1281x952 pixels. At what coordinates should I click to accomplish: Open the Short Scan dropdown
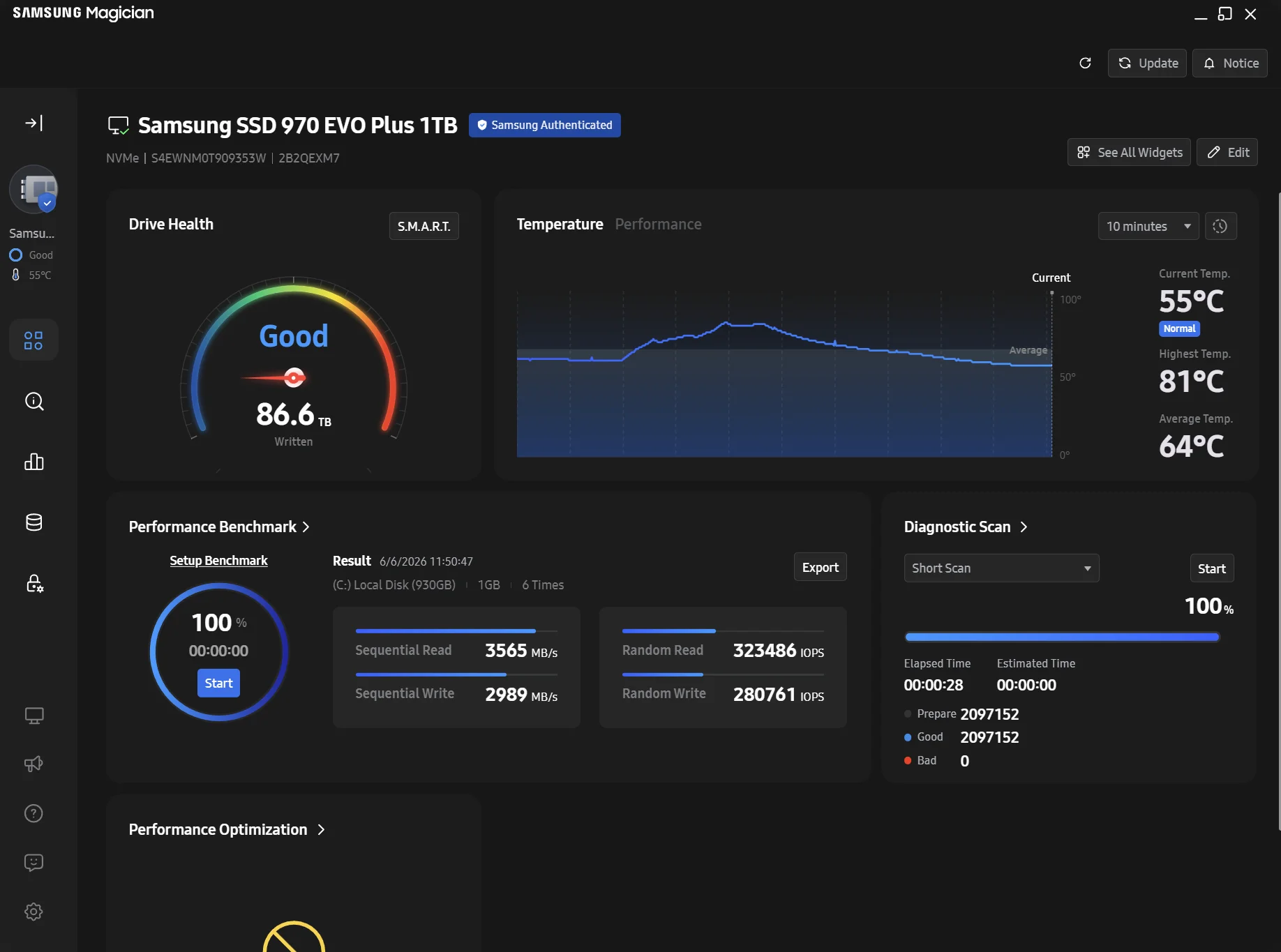point(1001,568)
